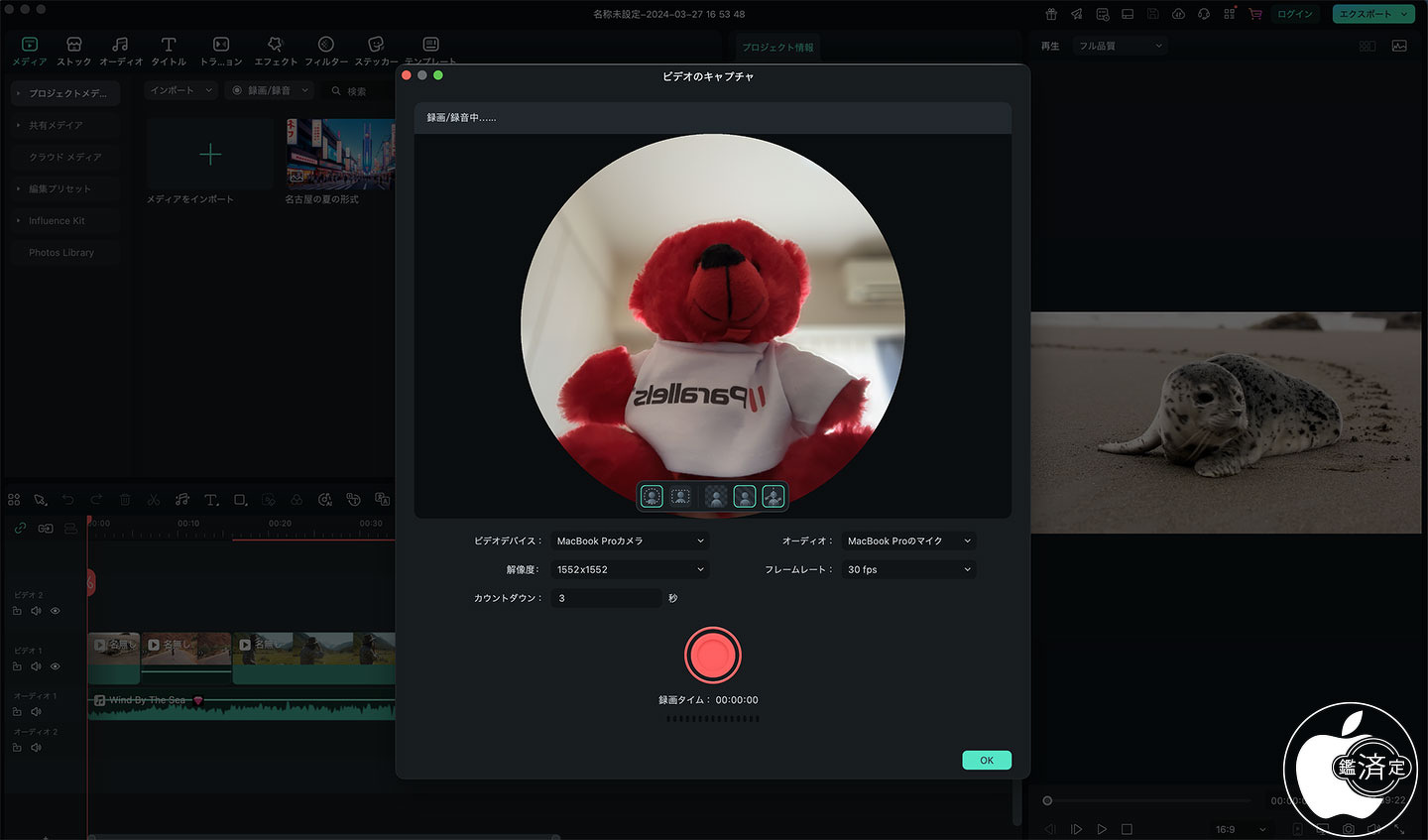The width and height of the screenshot is (1428, 840).
Task: Click the AI audio tool icon
Action: (x=325, y=500)
